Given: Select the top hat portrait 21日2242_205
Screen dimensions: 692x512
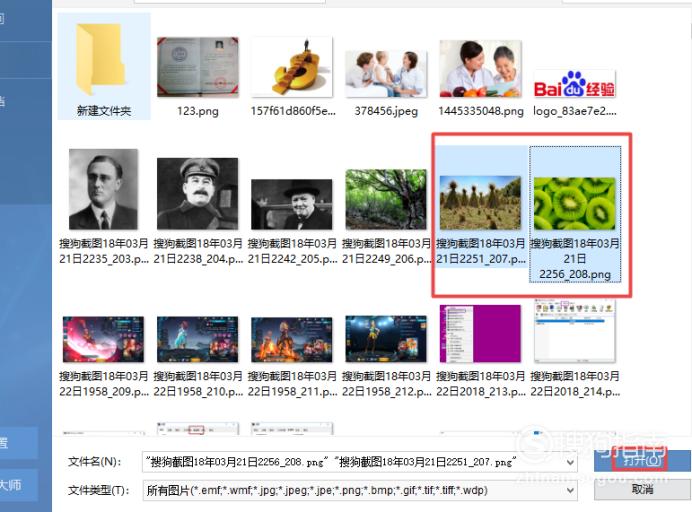Looking at the screenshot, I should [x=292, y=204].
